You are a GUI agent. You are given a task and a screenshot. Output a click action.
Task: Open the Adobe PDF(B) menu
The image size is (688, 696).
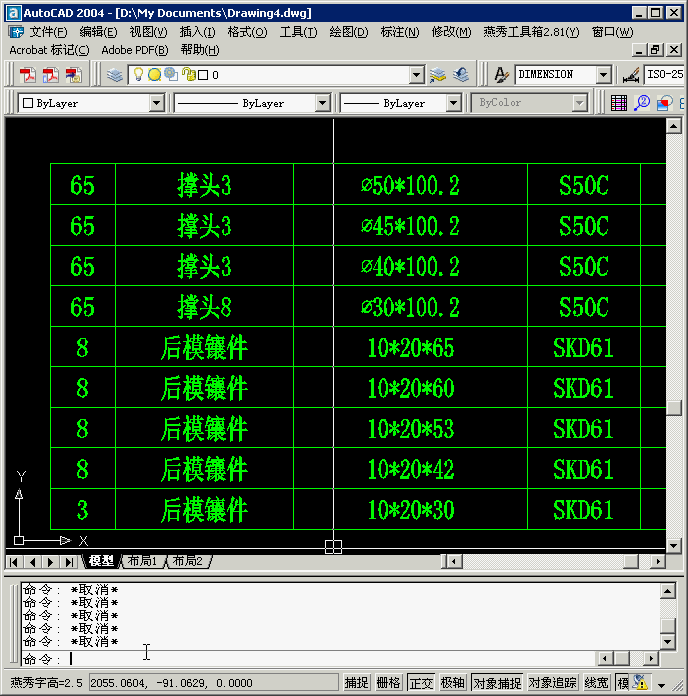(x=135, y=50)
